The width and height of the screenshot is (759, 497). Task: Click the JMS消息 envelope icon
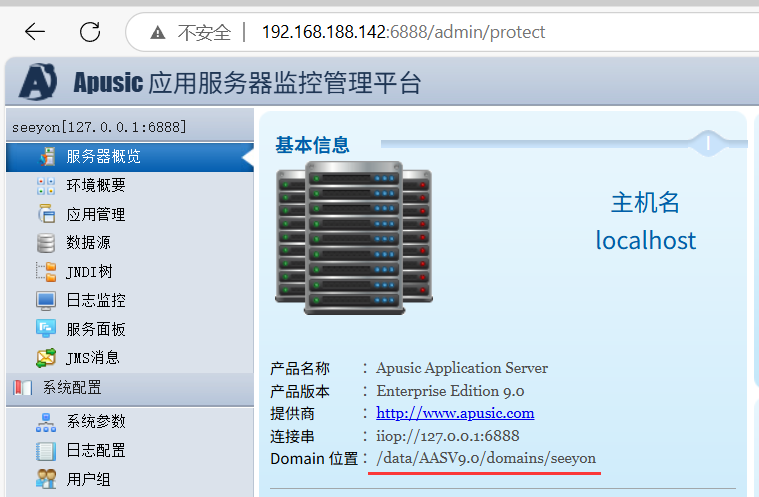(46, 358)
